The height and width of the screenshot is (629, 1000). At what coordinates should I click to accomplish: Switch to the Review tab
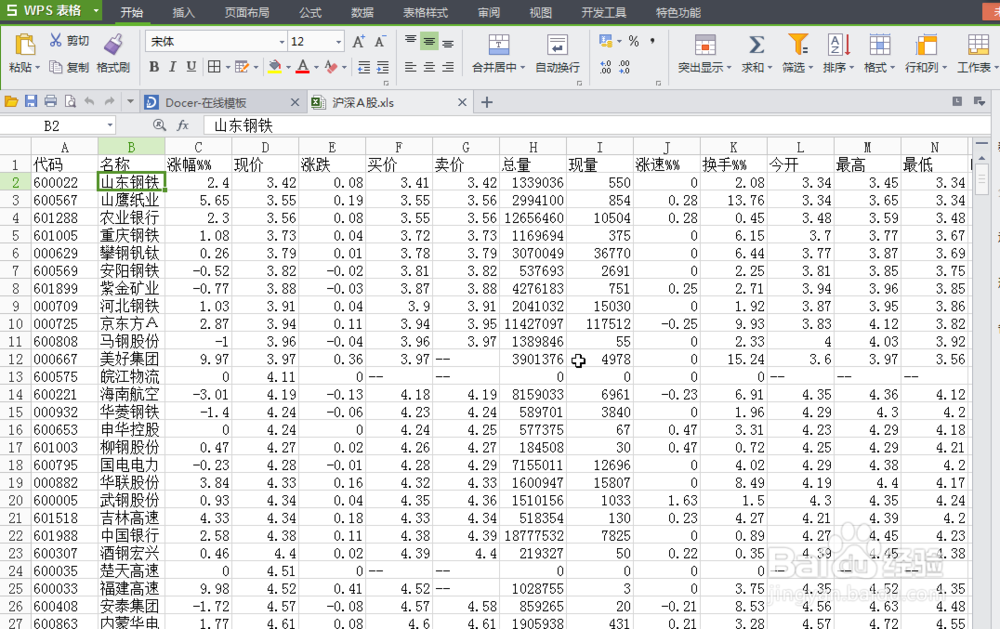489,12
